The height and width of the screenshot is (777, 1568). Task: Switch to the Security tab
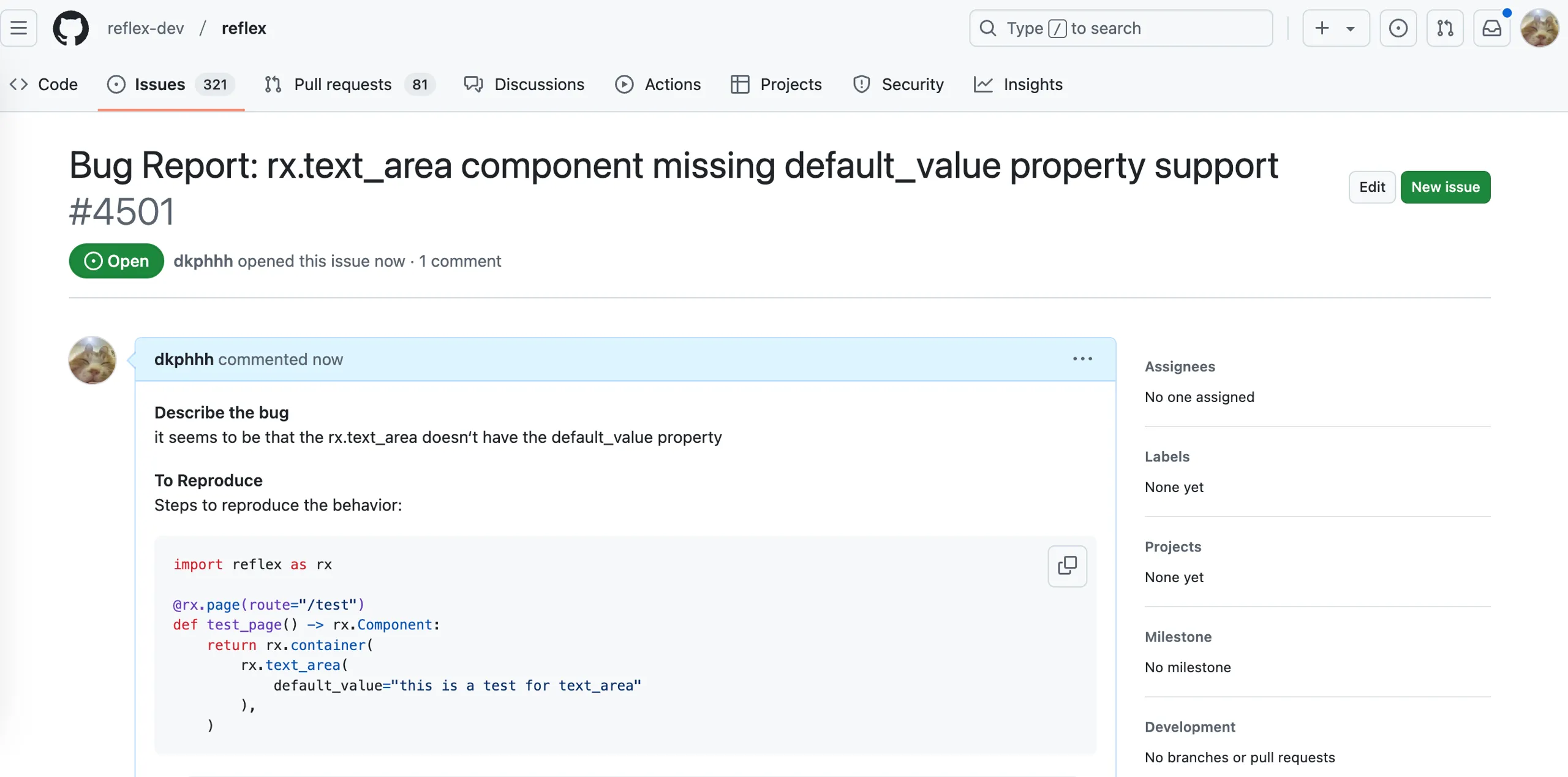click(x=898, y=84)
